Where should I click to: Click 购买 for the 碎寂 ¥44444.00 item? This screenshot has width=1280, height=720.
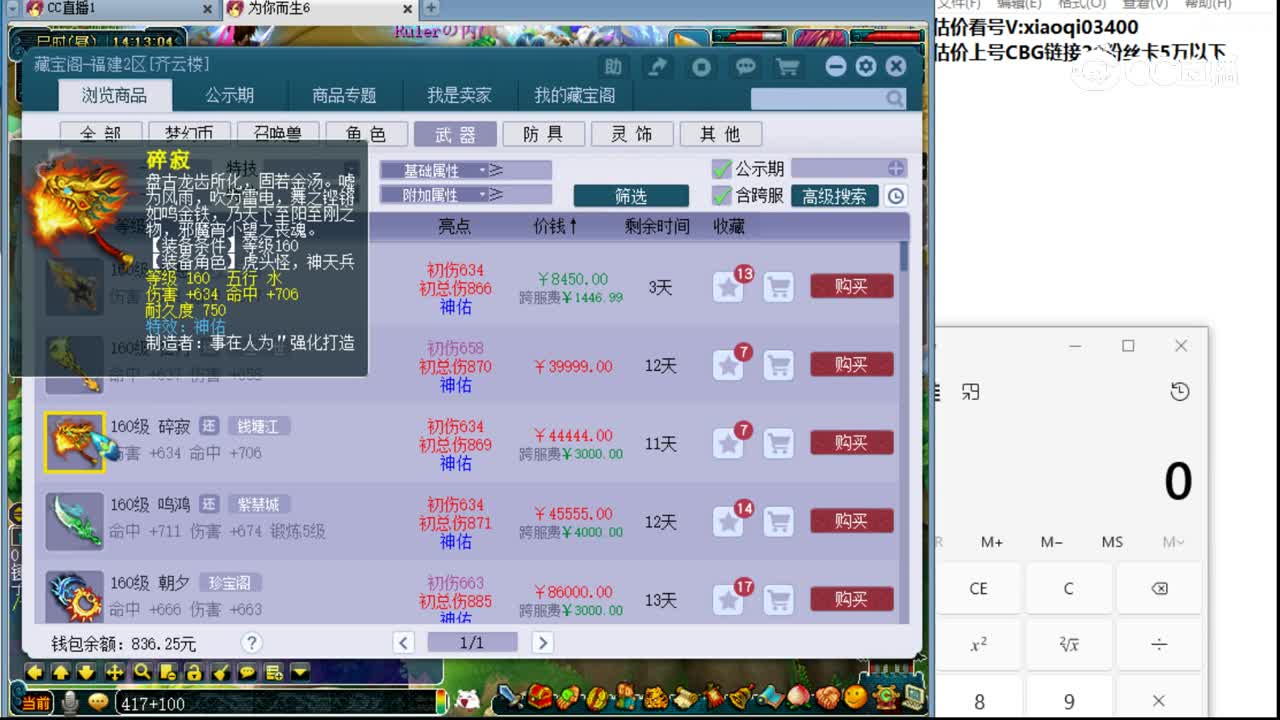click(x=851, y=443)
